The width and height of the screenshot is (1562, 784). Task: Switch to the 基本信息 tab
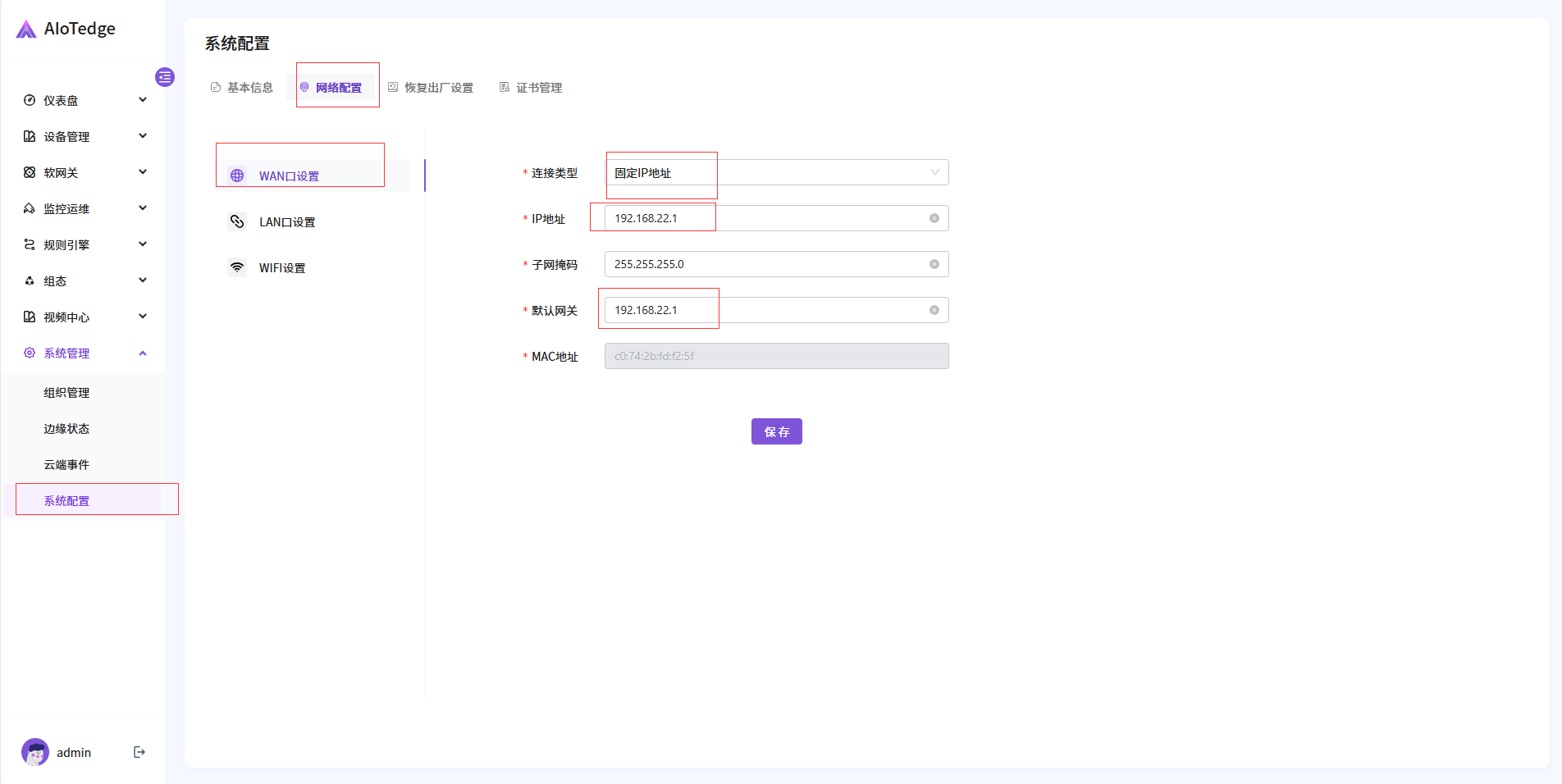[242, 88]
